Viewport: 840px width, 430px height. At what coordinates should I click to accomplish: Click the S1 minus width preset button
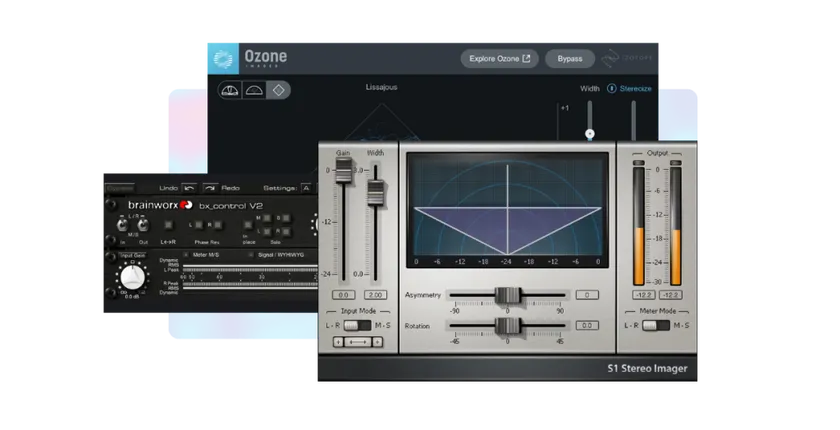pos(338,342)
